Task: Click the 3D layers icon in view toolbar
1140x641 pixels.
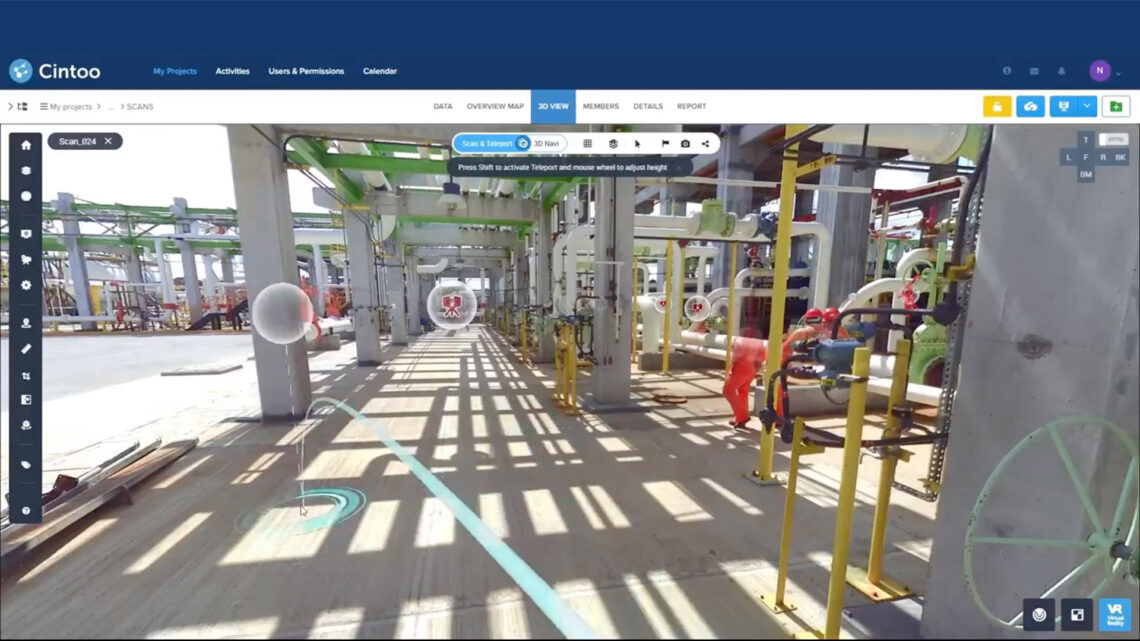Action: click(614, 144)
